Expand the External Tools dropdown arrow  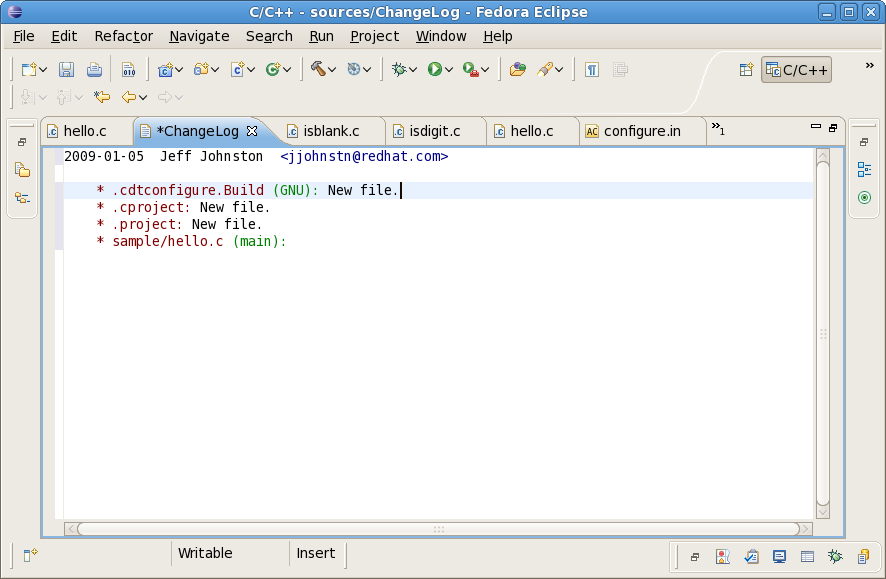[485, 69]
